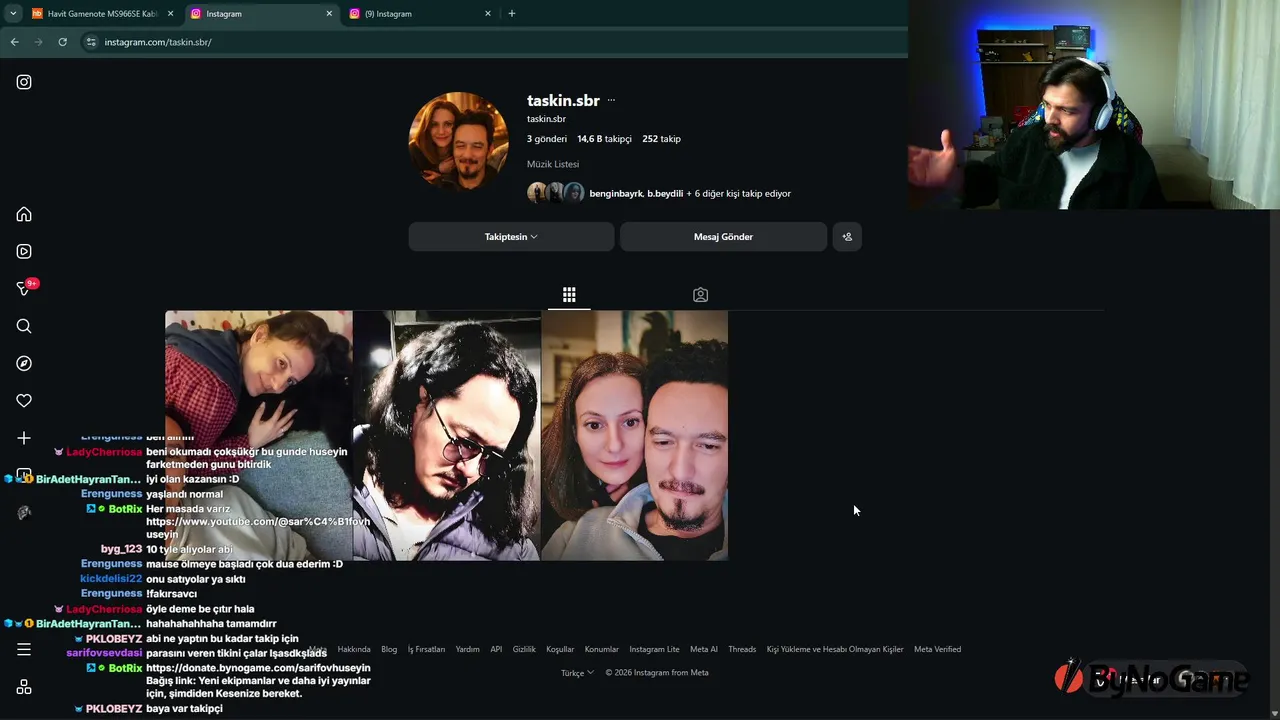This screenshot has height=720, width=1280.
Task: Switch to Havit Gamenote MS966SE tab
Action: pos(100,14)
